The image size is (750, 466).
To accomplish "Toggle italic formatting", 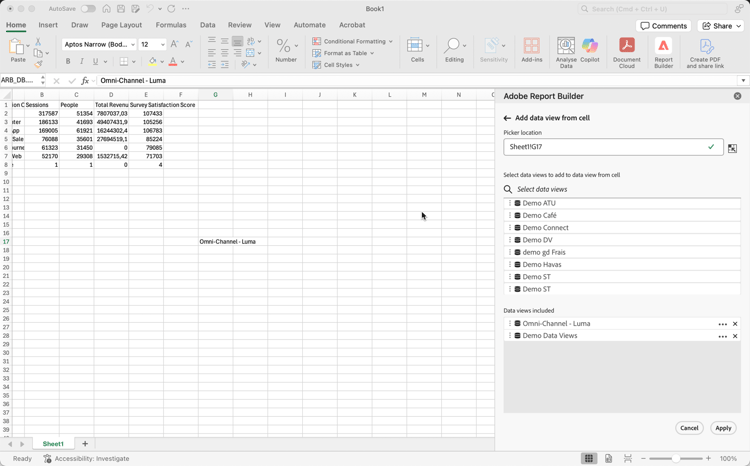I will [82, 61].
